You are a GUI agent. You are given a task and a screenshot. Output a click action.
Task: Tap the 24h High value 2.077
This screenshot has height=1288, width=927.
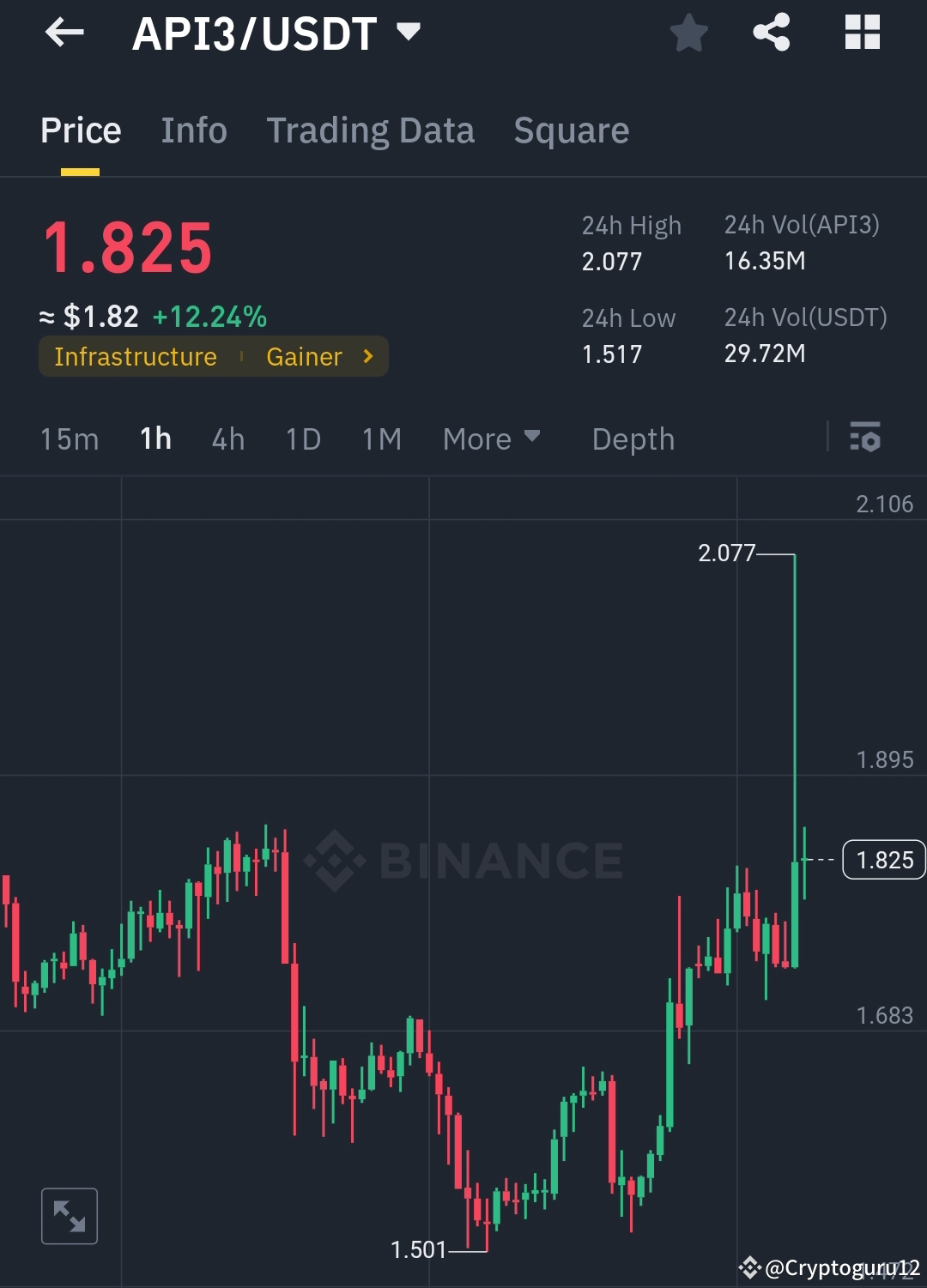[x=611, y=262]
